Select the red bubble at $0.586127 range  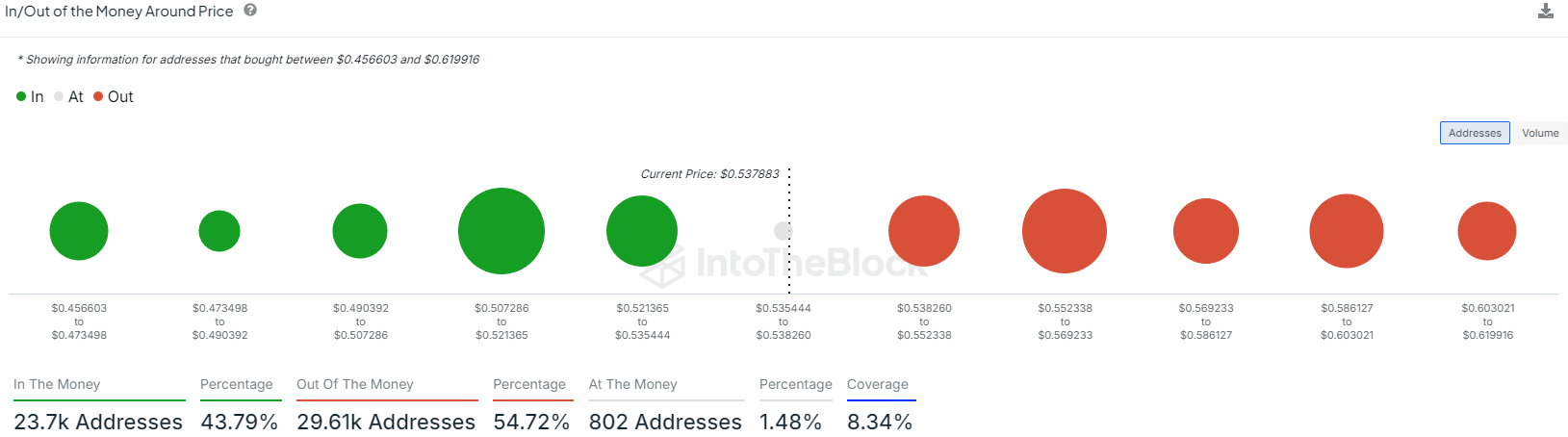pyautogui.click(x=1347, y=231)
